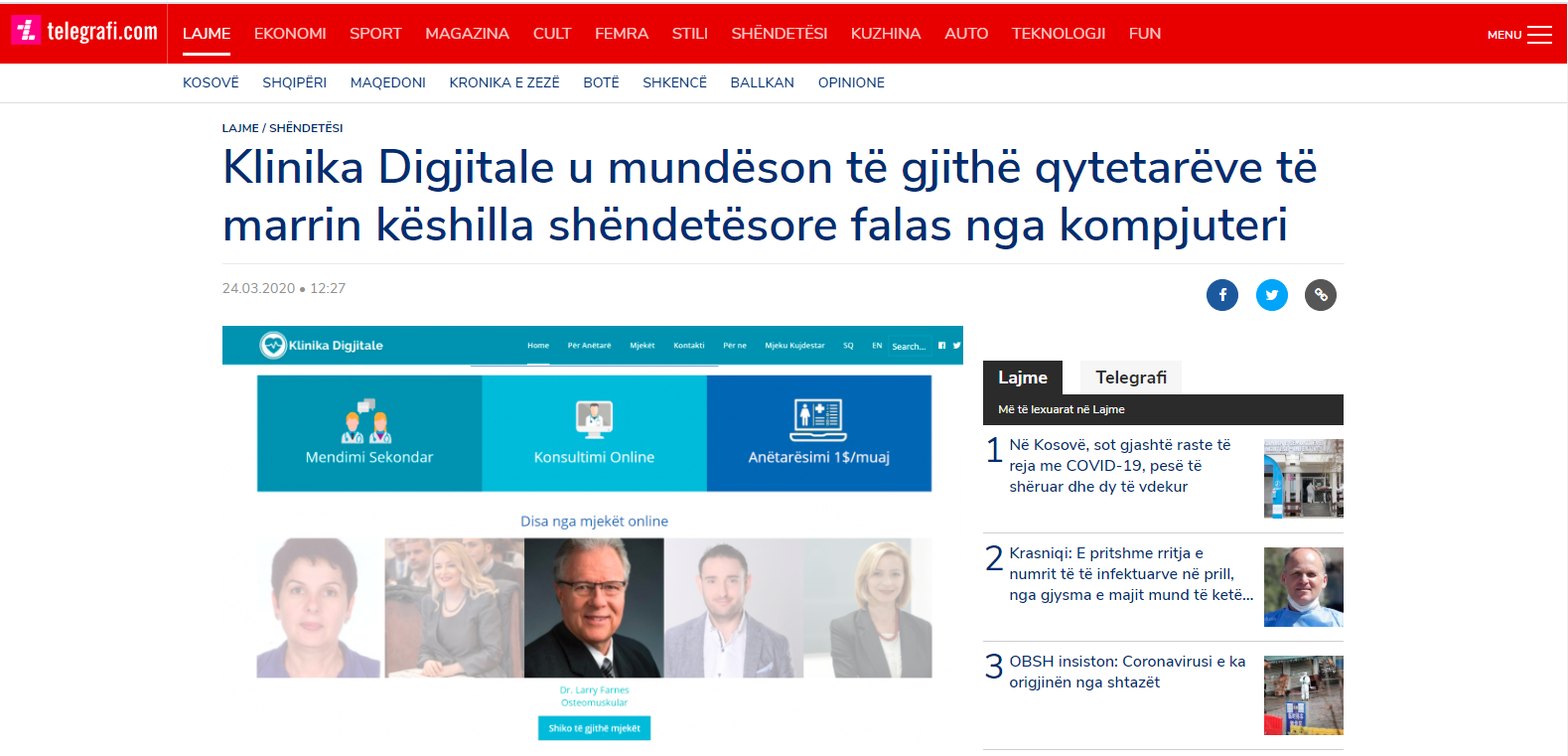
Task: Open Krasniqi story on infections in April
Action: point(1131,574)
